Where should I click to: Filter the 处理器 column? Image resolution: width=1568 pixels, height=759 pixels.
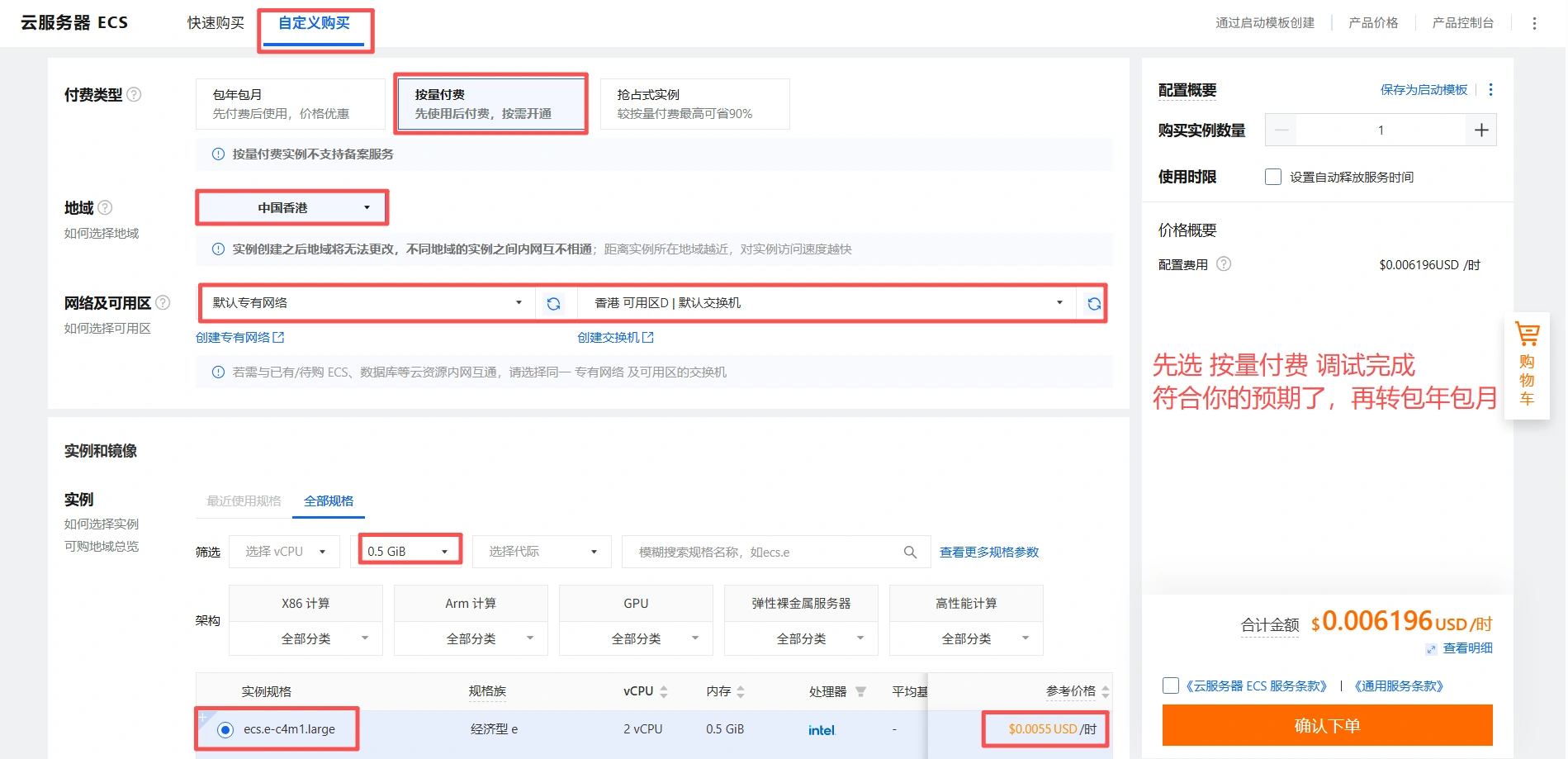point(860,691)
